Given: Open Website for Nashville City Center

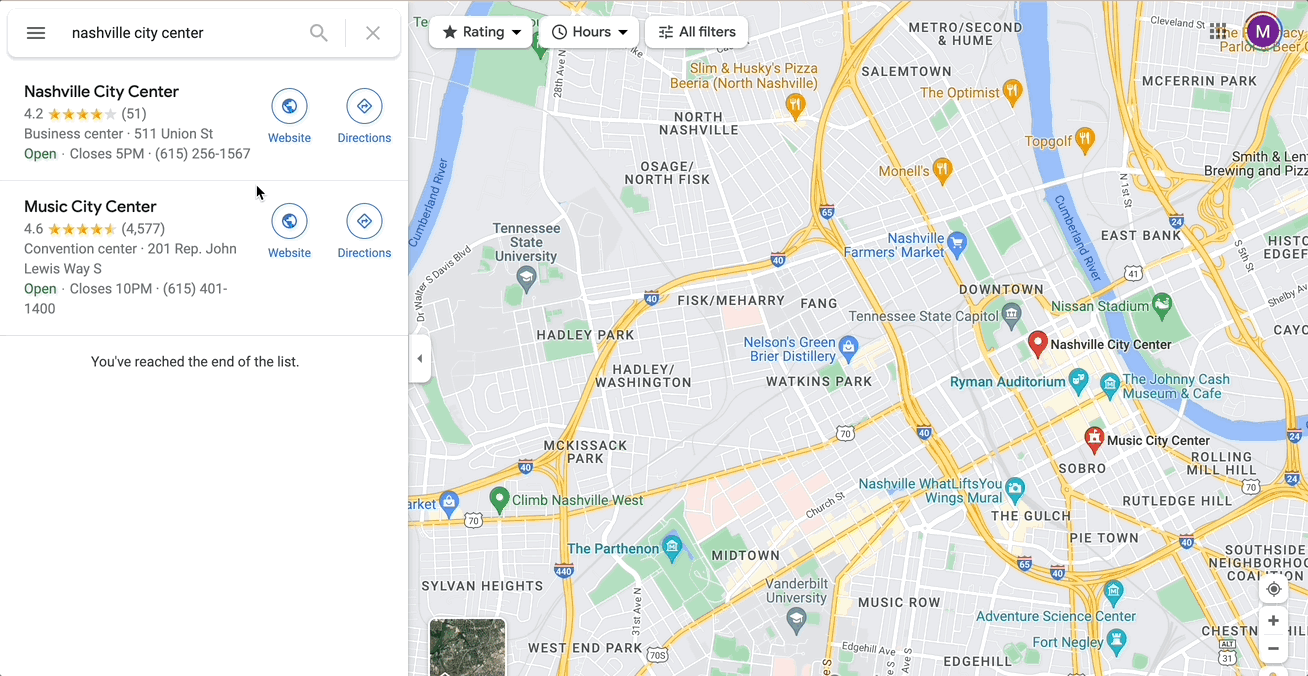Looking at the screenshot, I should [x=289, y=117].
